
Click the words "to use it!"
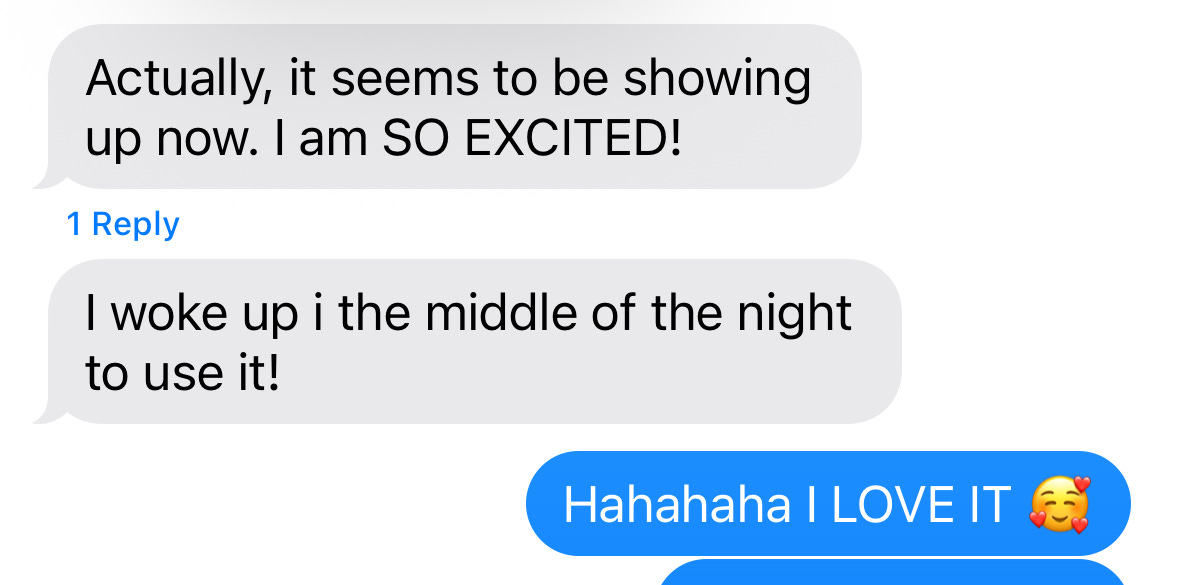point(182,374)
